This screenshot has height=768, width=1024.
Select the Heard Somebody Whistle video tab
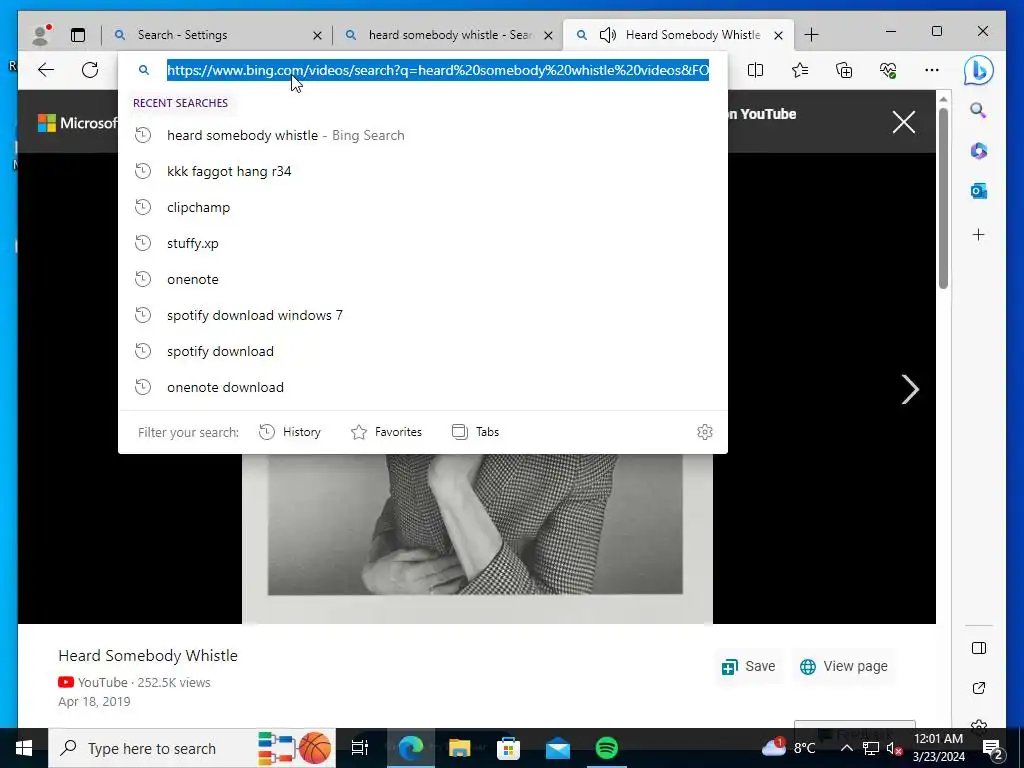(x=679, y=35)
